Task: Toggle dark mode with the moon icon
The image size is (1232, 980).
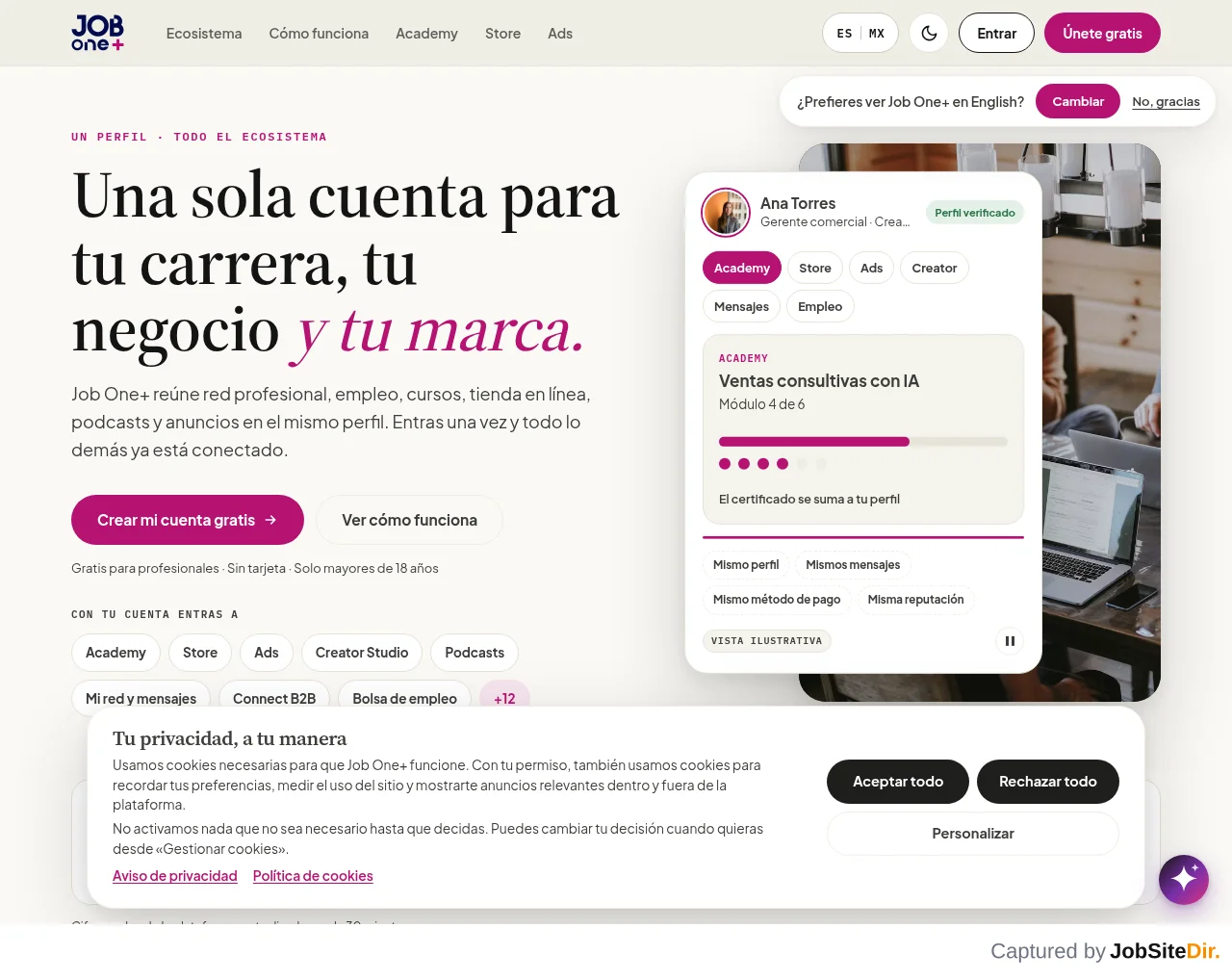Action: coord(929,33)
